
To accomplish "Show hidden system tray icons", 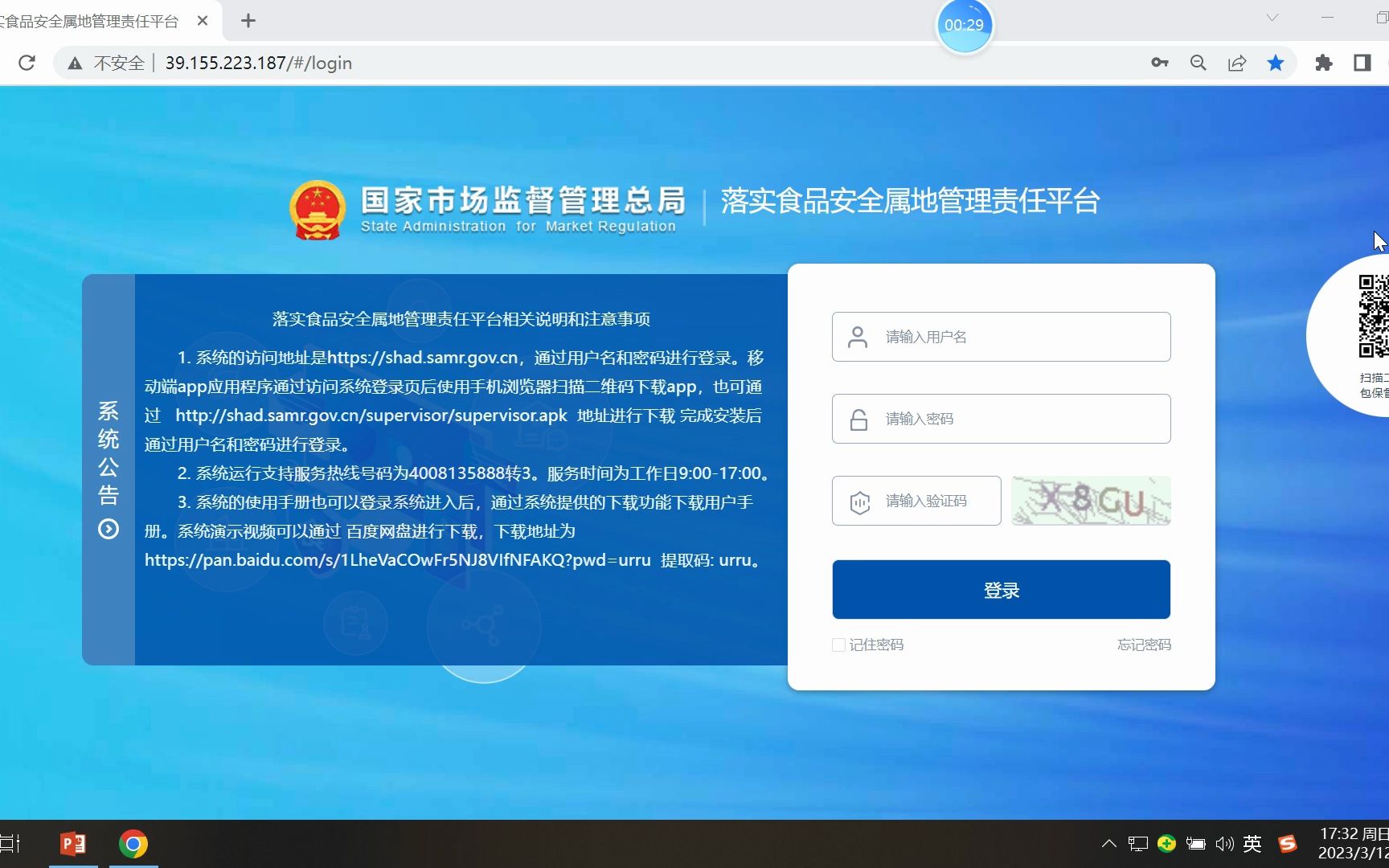I will (1109, 844).
